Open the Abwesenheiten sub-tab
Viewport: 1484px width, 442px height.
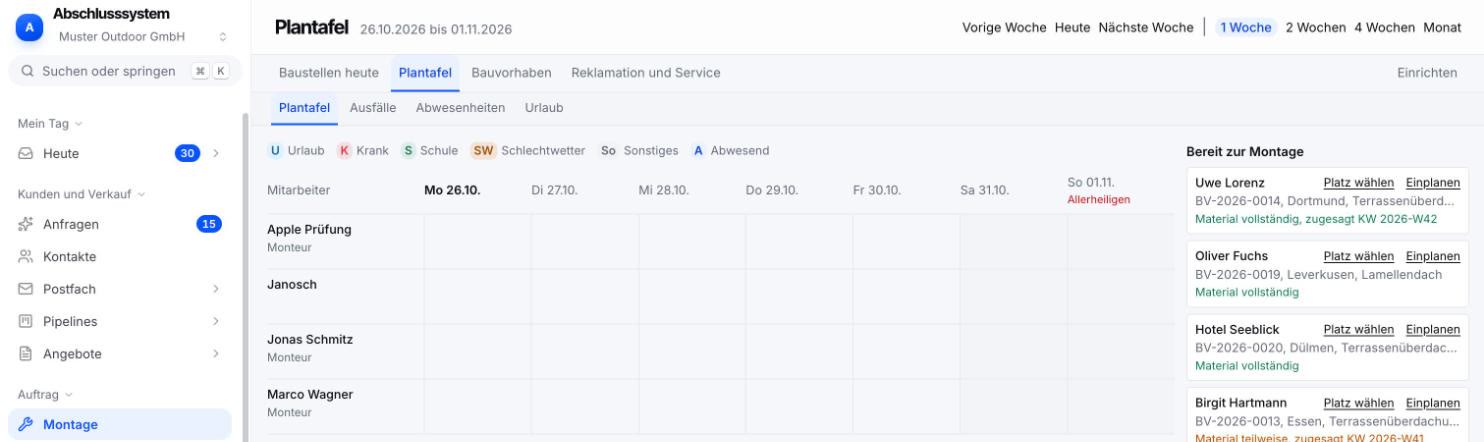460,107
